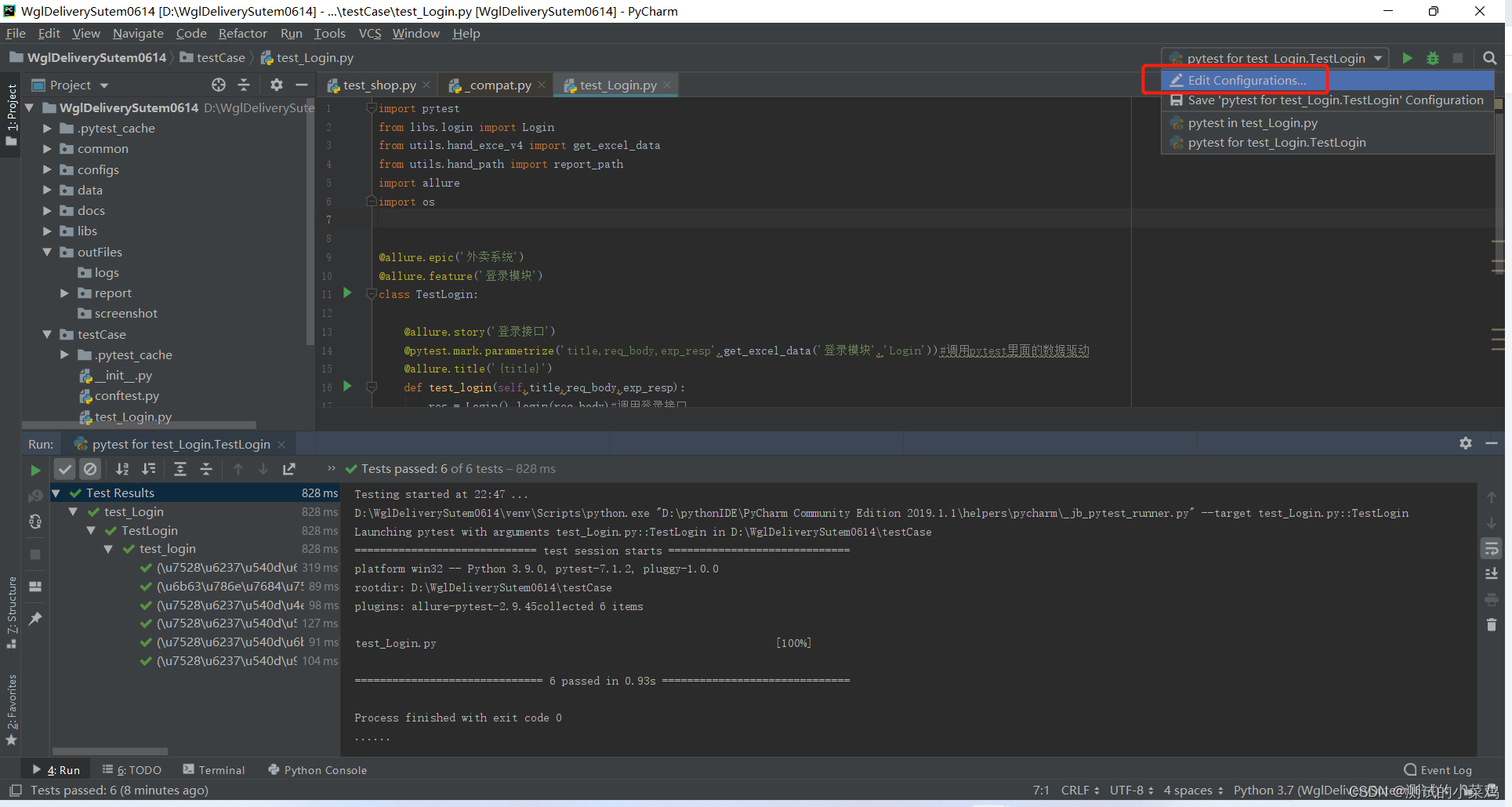Open the Run panel settings gear

pyautogui.click(x=1465, y=443)
